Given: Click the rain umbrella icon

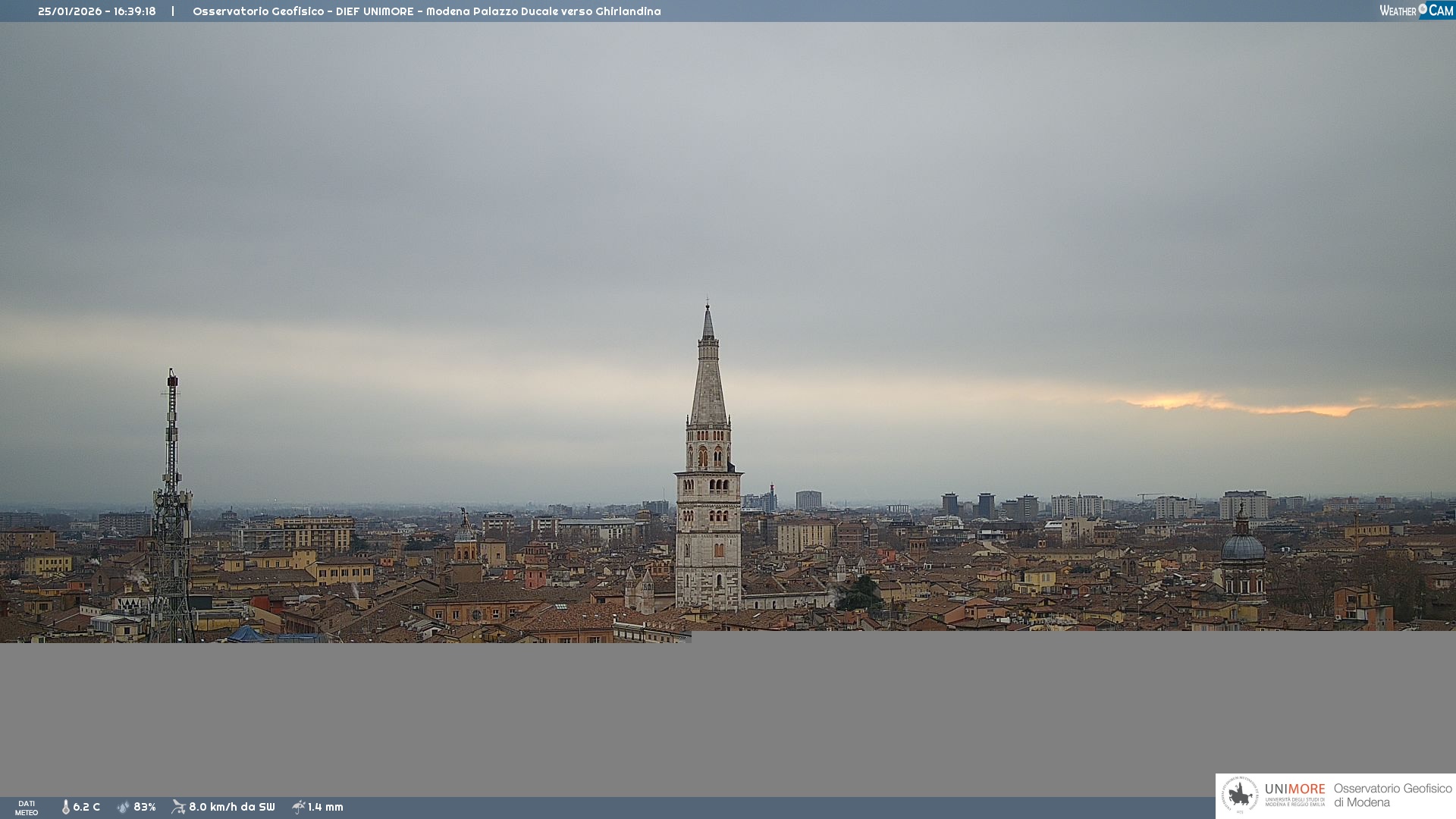Looking at the screenshot, I should [x=298, y=807].
